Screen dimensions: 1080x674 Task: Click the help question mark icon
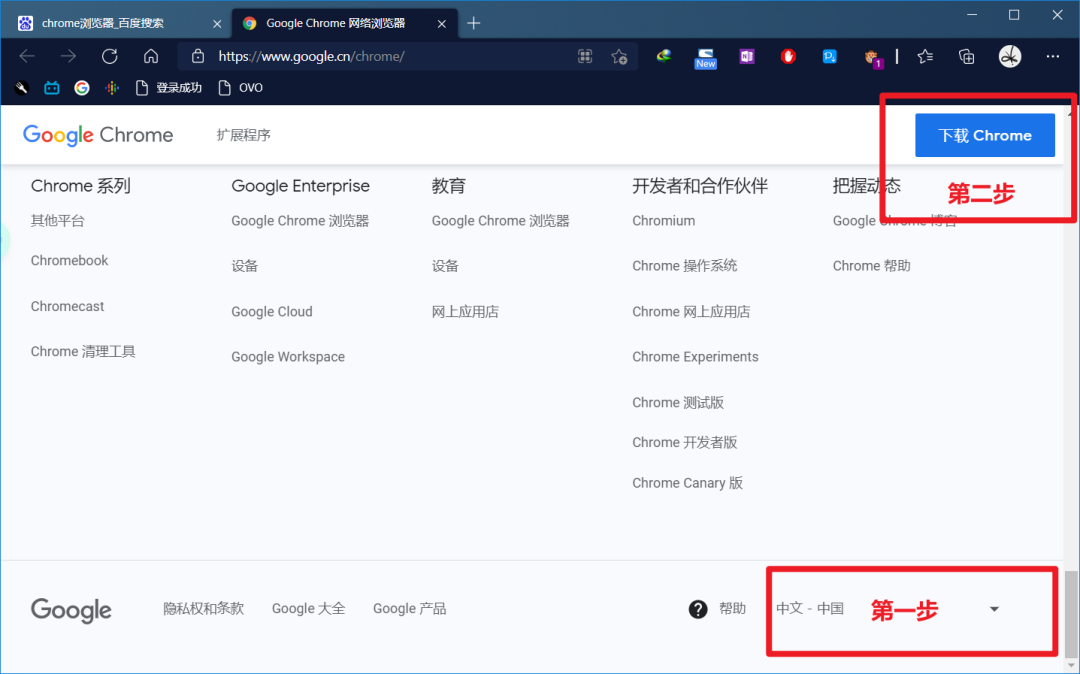pos(698,609)
